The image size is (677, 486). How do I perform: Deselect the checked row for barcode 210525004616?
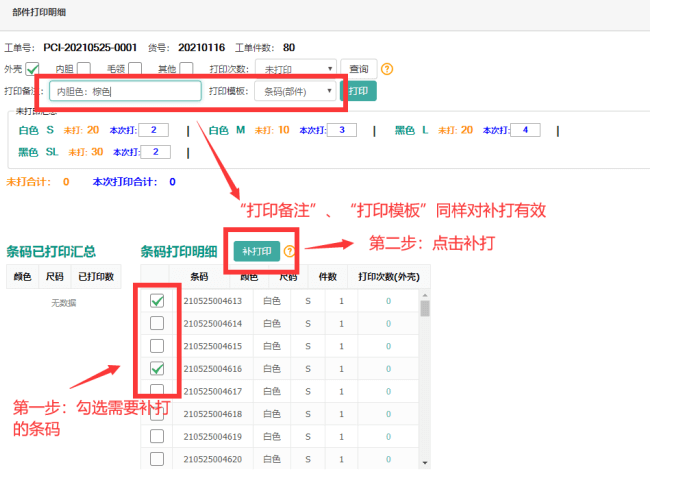pyautogui.click(x=157, y=369)
